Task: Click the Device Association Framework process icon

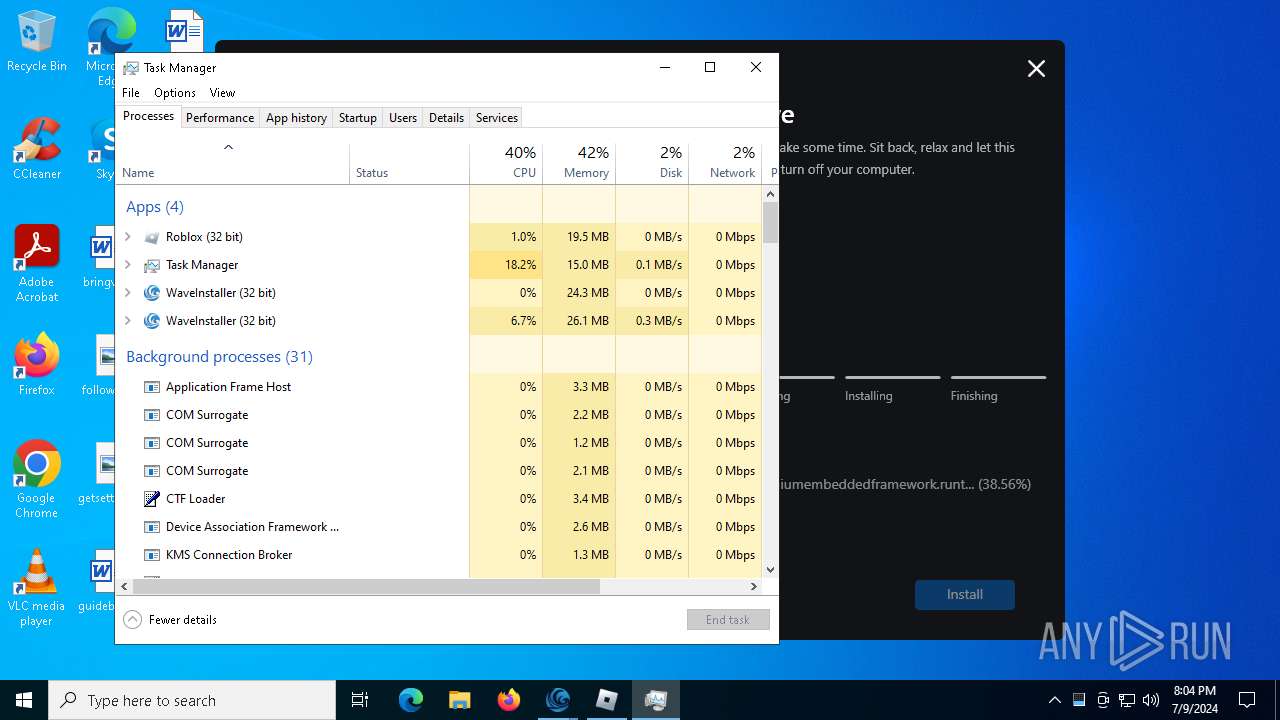Action: coord(152,527)
